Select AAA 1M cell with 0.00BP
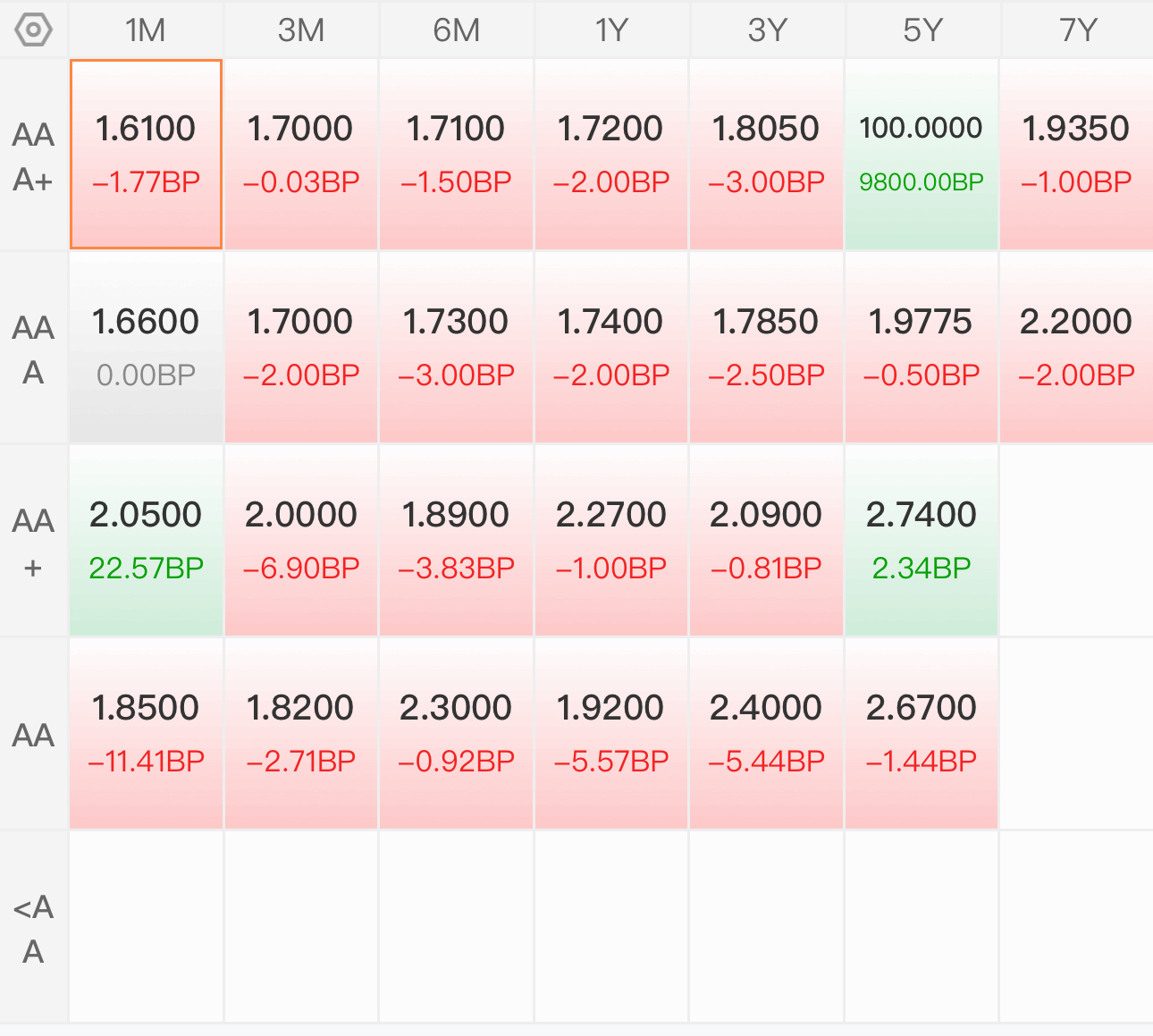 pos(146,348)
